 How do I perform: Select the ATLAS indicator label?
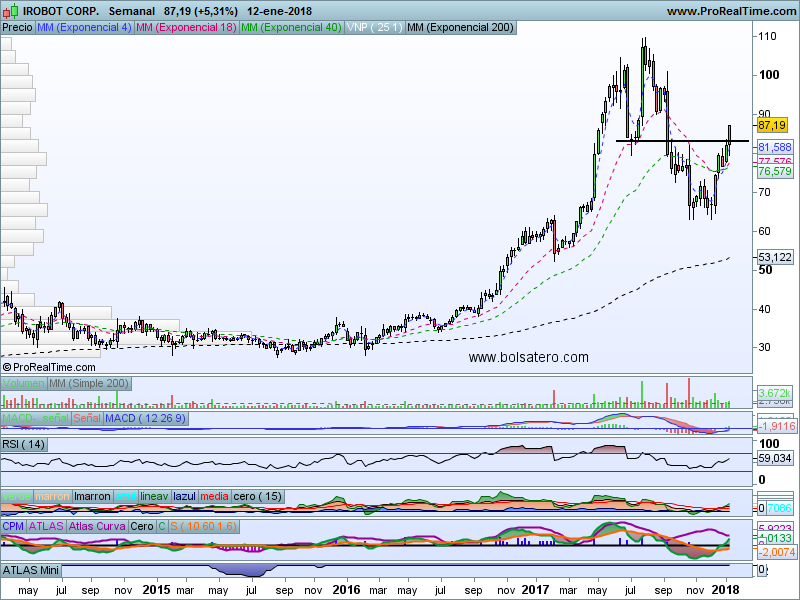pyautogui.click(x=46, y=527)
